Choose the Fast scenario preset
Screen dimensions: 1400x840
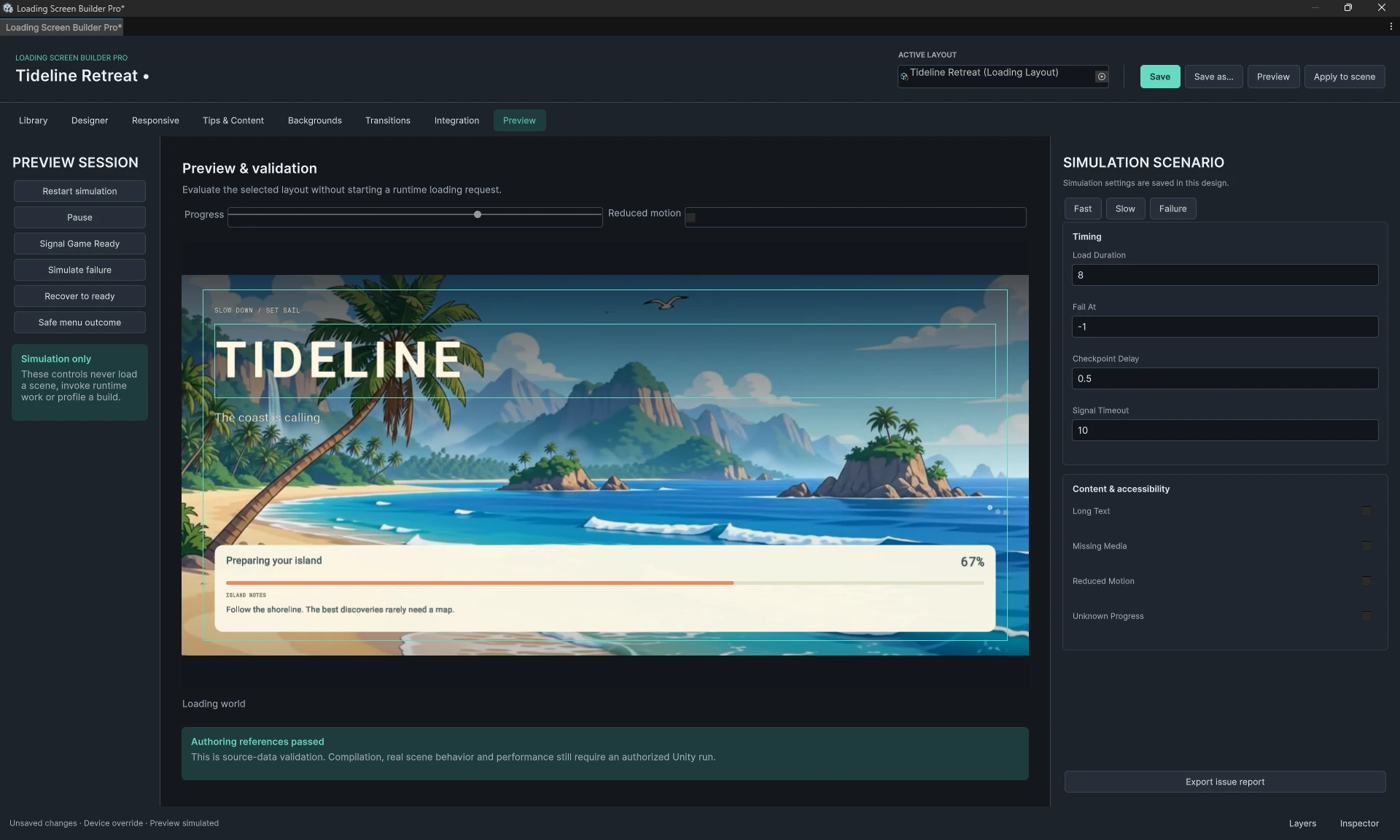point(1083,209)
